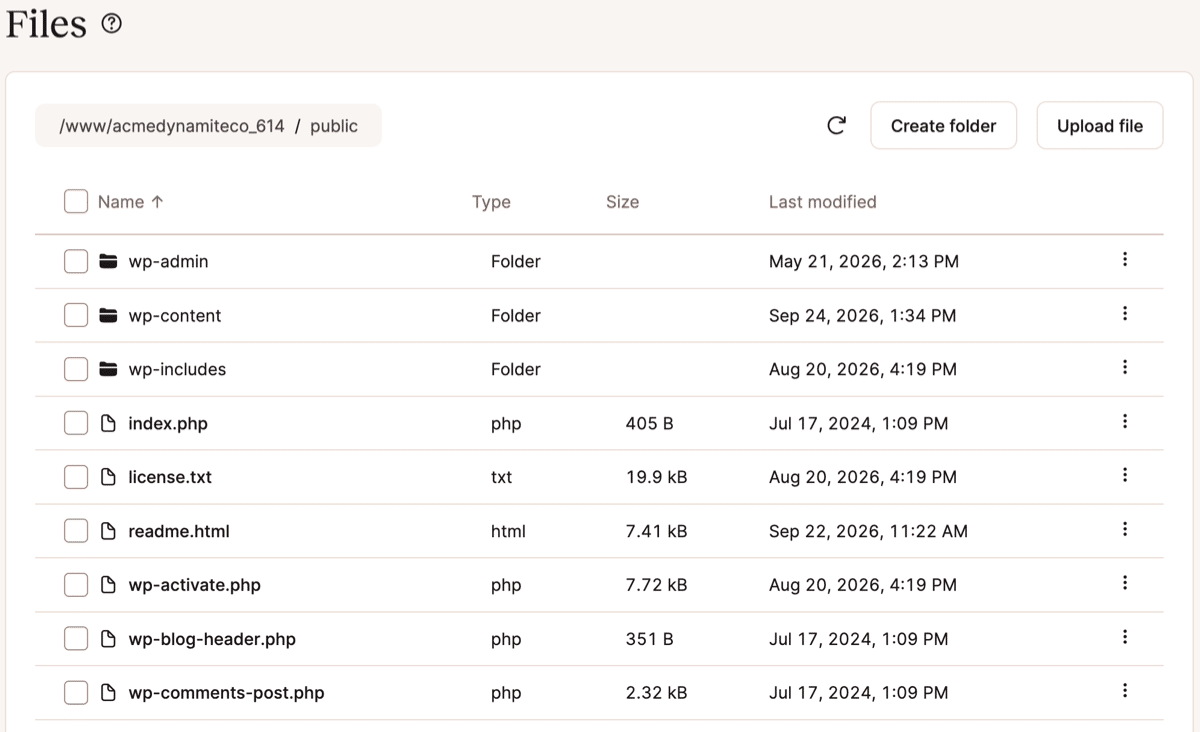
Task: Check the wp-comments-post.php row checkbox
Action: pos(76,693)
